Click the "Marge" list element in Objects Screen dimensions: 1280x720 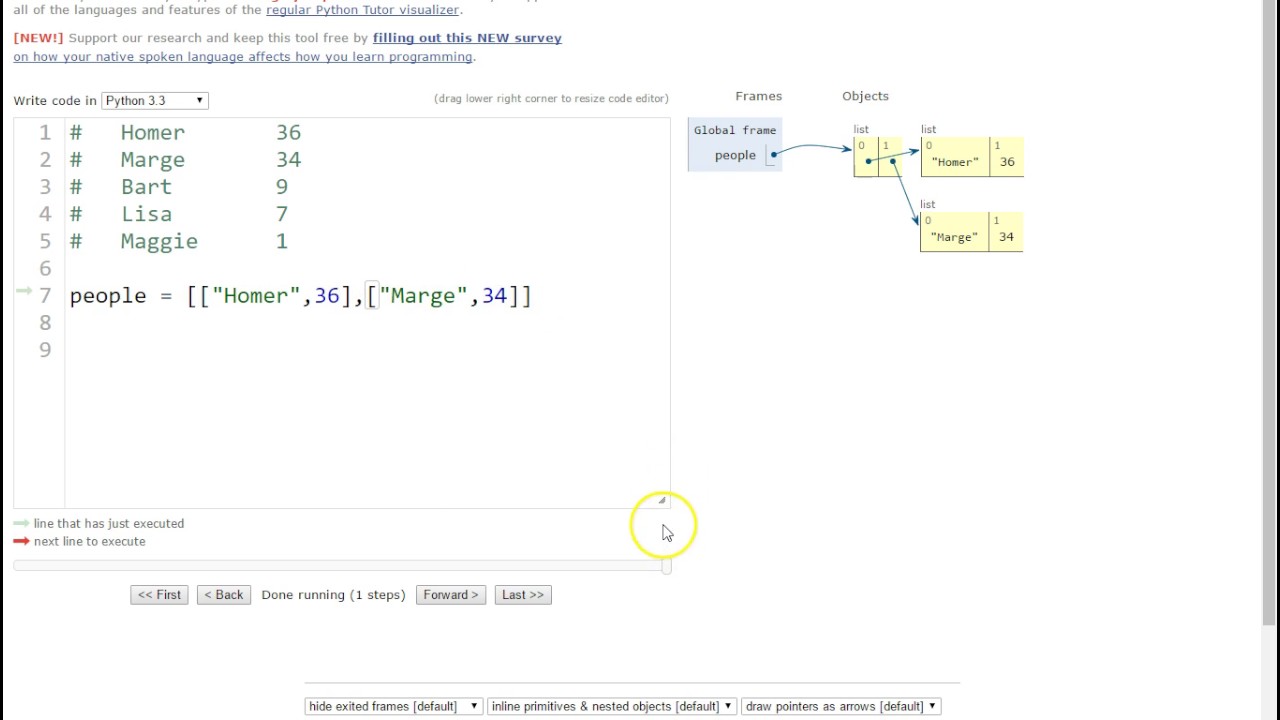[954, 237]
